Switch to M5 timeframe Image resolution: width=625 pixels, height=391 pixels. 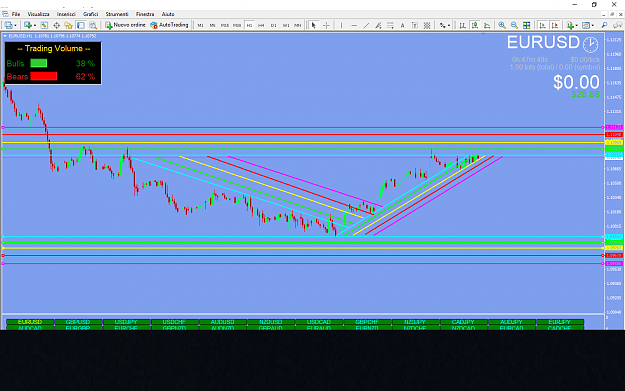(213, 25)
